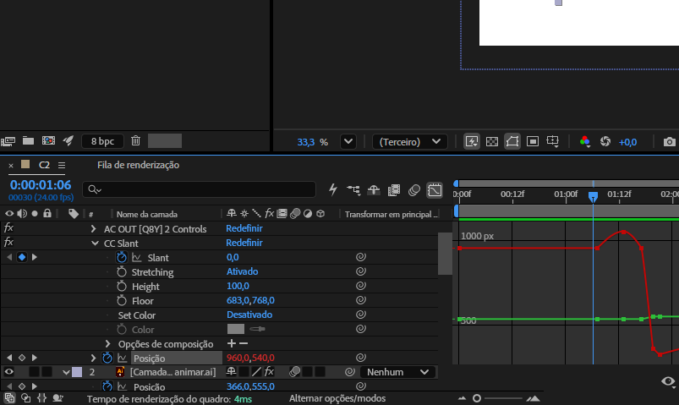Add composition option with plus button
The width and height of the screenshot is (679, 405).
pos(231,343)
